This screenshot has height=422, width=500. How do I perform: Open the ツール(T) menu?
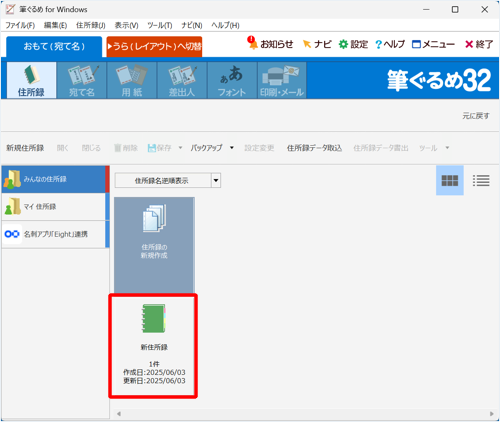click(x=160, y=25)
